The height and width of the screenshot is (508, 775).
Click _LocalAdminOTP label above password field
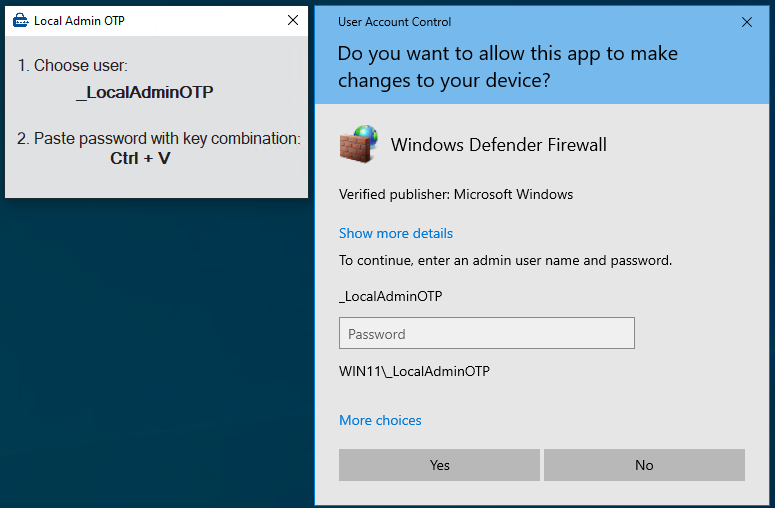390,296
